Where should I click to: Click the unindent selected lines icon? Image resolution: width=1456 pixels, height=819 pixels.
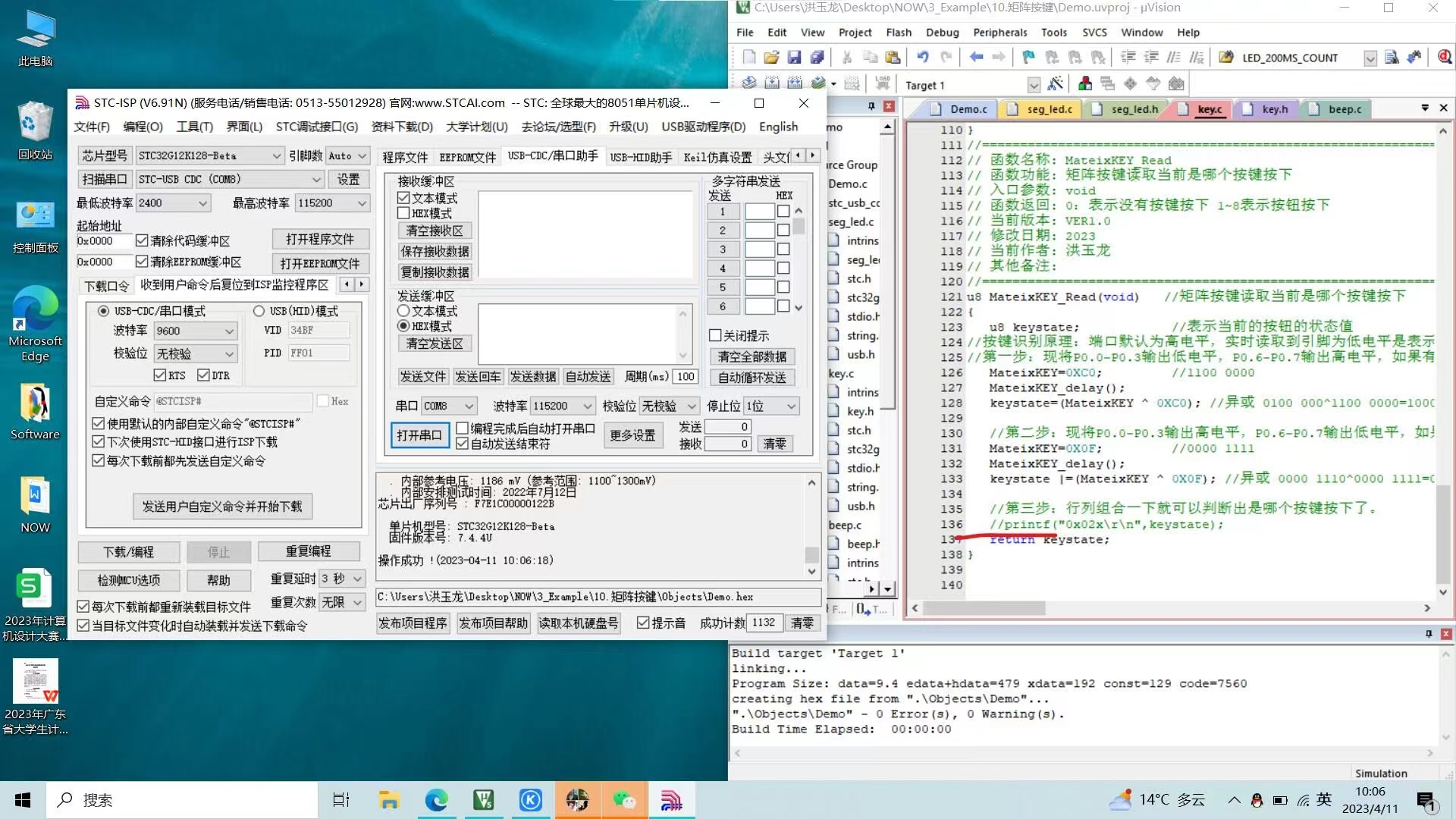(1151, 58)
